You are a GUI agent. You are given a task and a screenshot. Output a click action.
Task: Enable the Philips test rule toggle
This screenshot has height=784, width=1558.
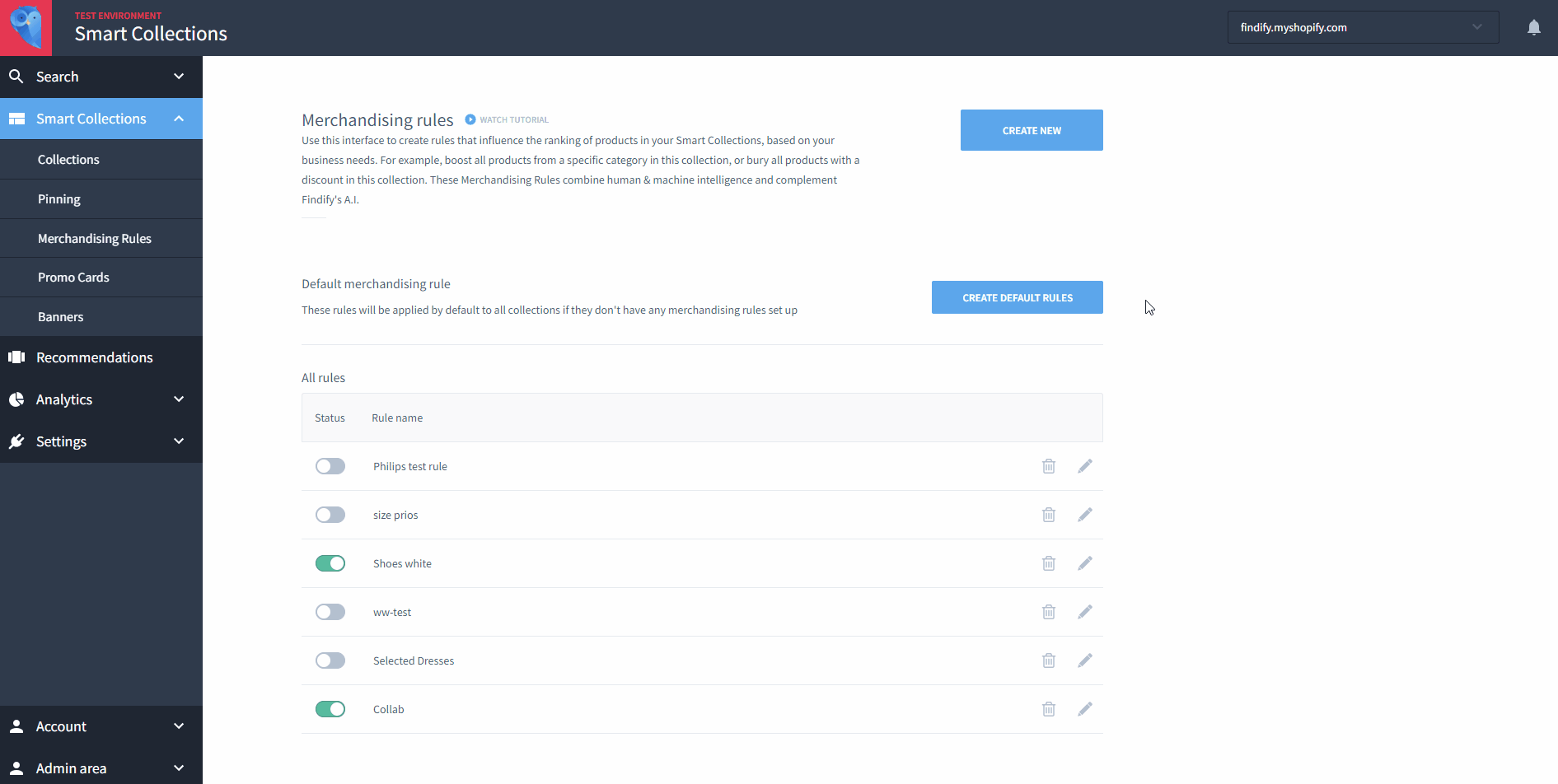click(x=330, y=466)
